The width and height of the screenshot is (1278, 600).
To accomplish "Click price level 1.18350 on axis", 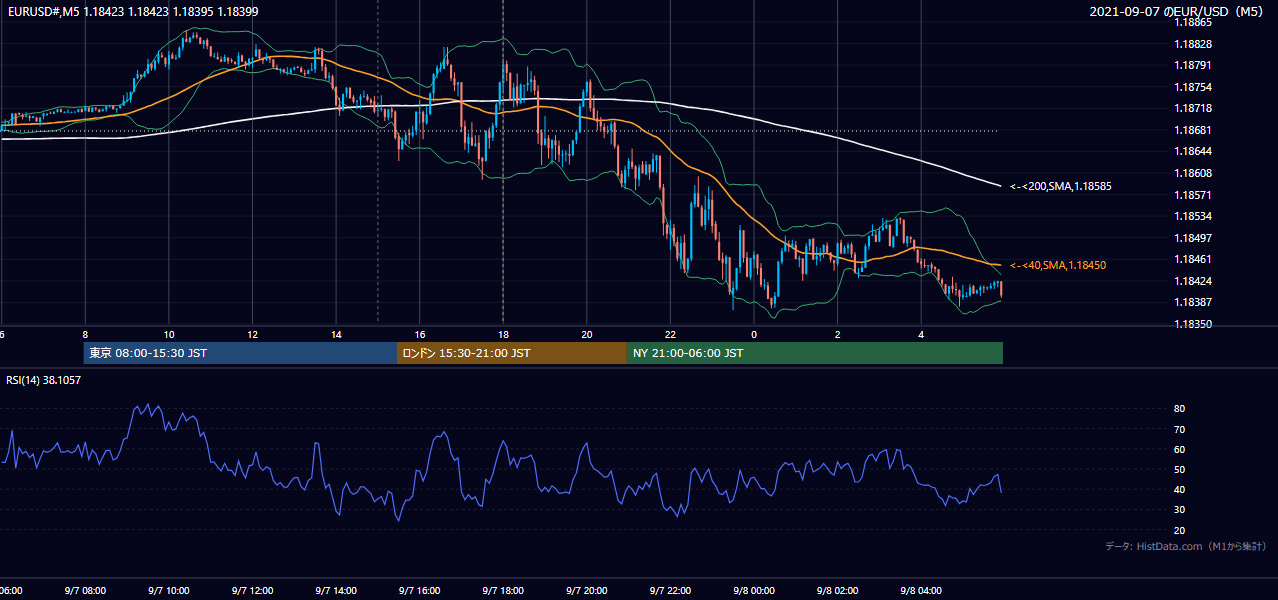I will (1195, 324).
